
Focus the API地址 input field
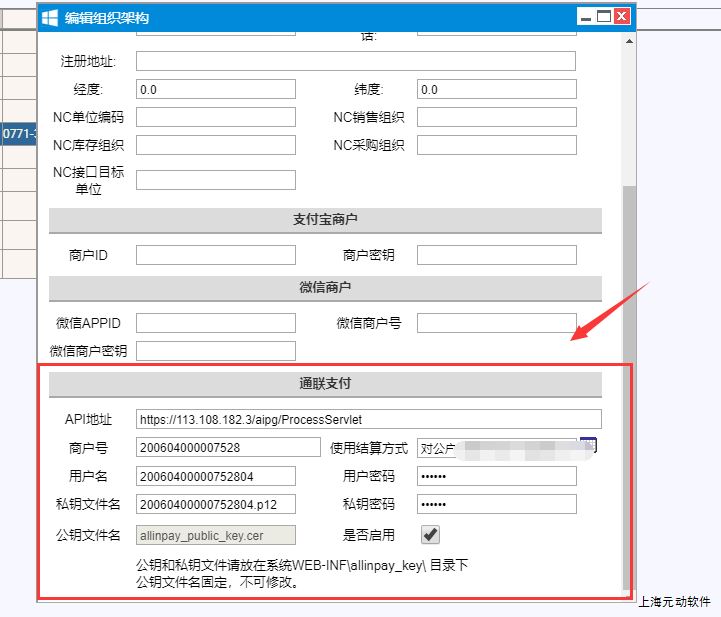pyautogui.click(x=369, y=419)
